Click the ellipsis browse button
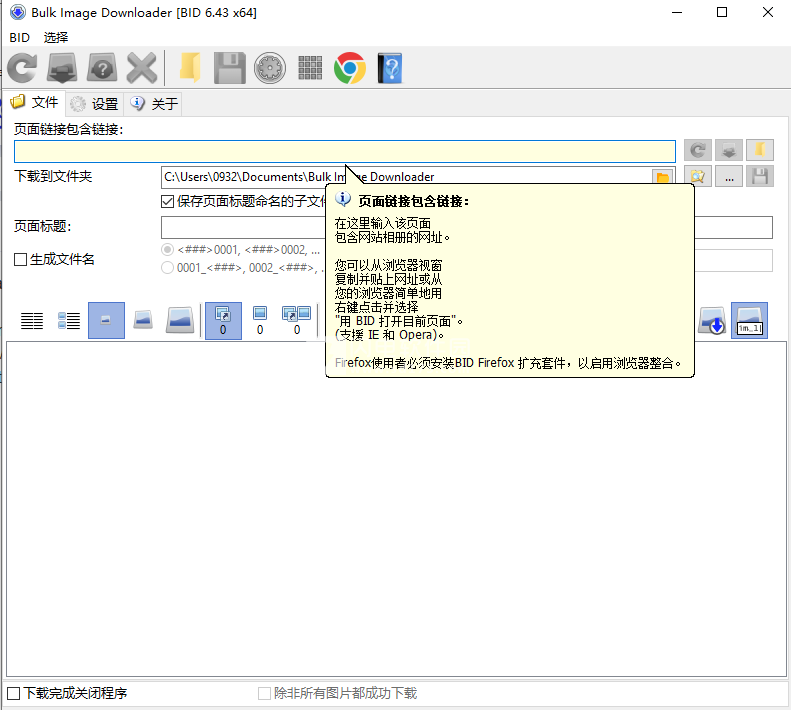Image resolution: width=791 pixels, height=710 pixels. [x=729, y=176]
